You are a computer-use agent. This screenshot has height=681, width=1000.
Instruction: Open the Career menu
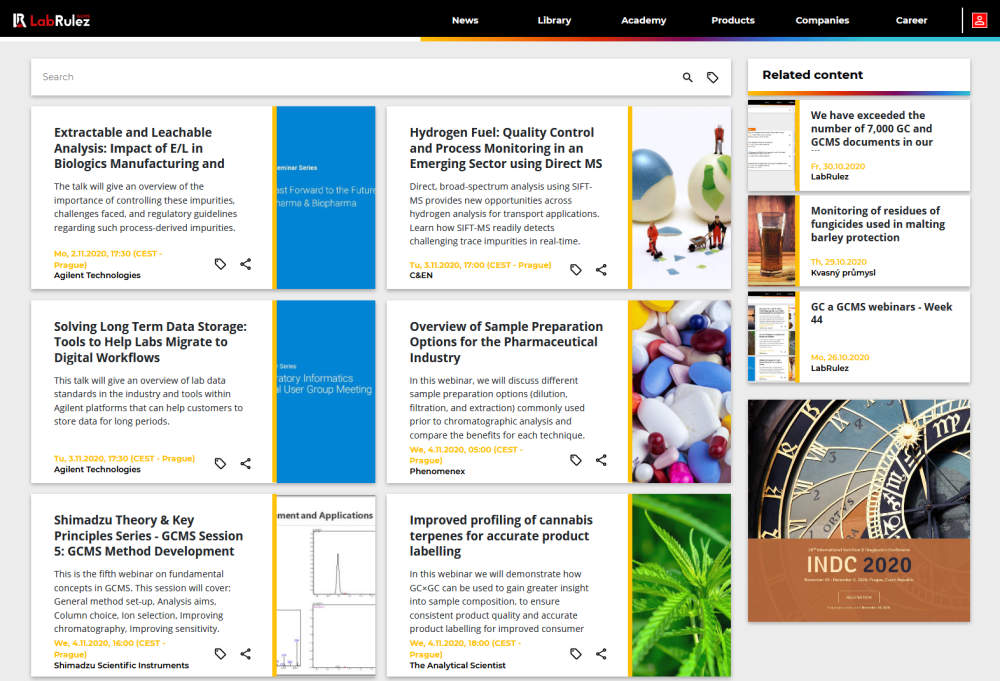click(911, 20)
